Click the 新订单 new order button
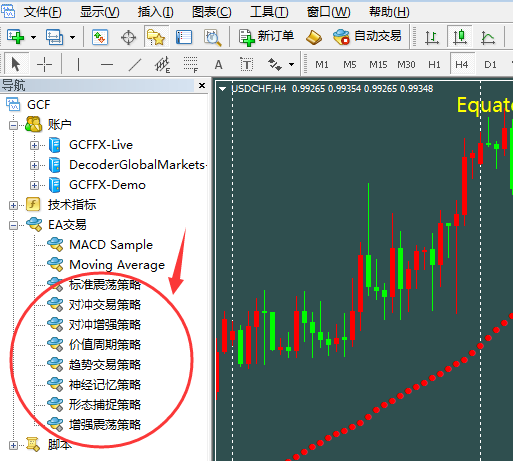The image size is (513, 461). [x=266, y=36]
